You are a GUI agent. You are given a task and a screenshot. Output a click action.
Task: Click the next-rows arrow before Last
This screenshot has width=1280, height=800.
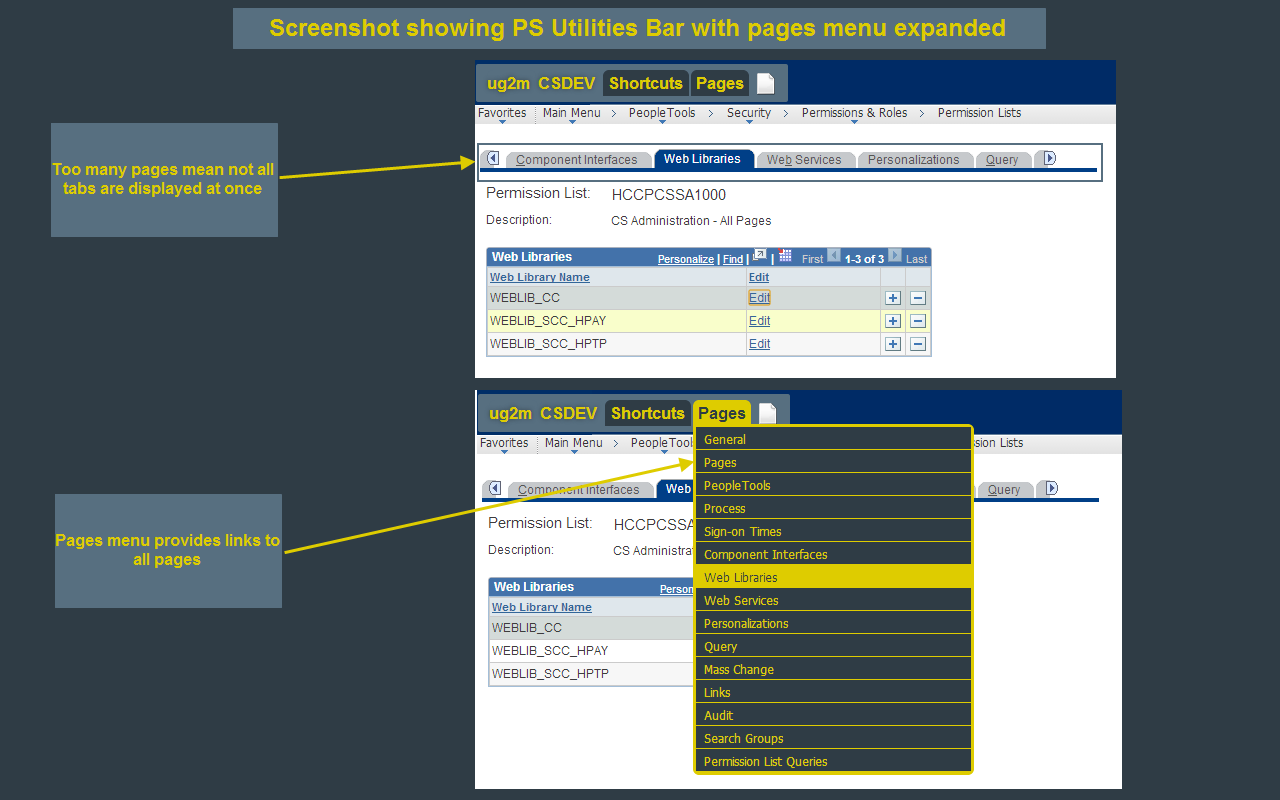tap(894, 257)
